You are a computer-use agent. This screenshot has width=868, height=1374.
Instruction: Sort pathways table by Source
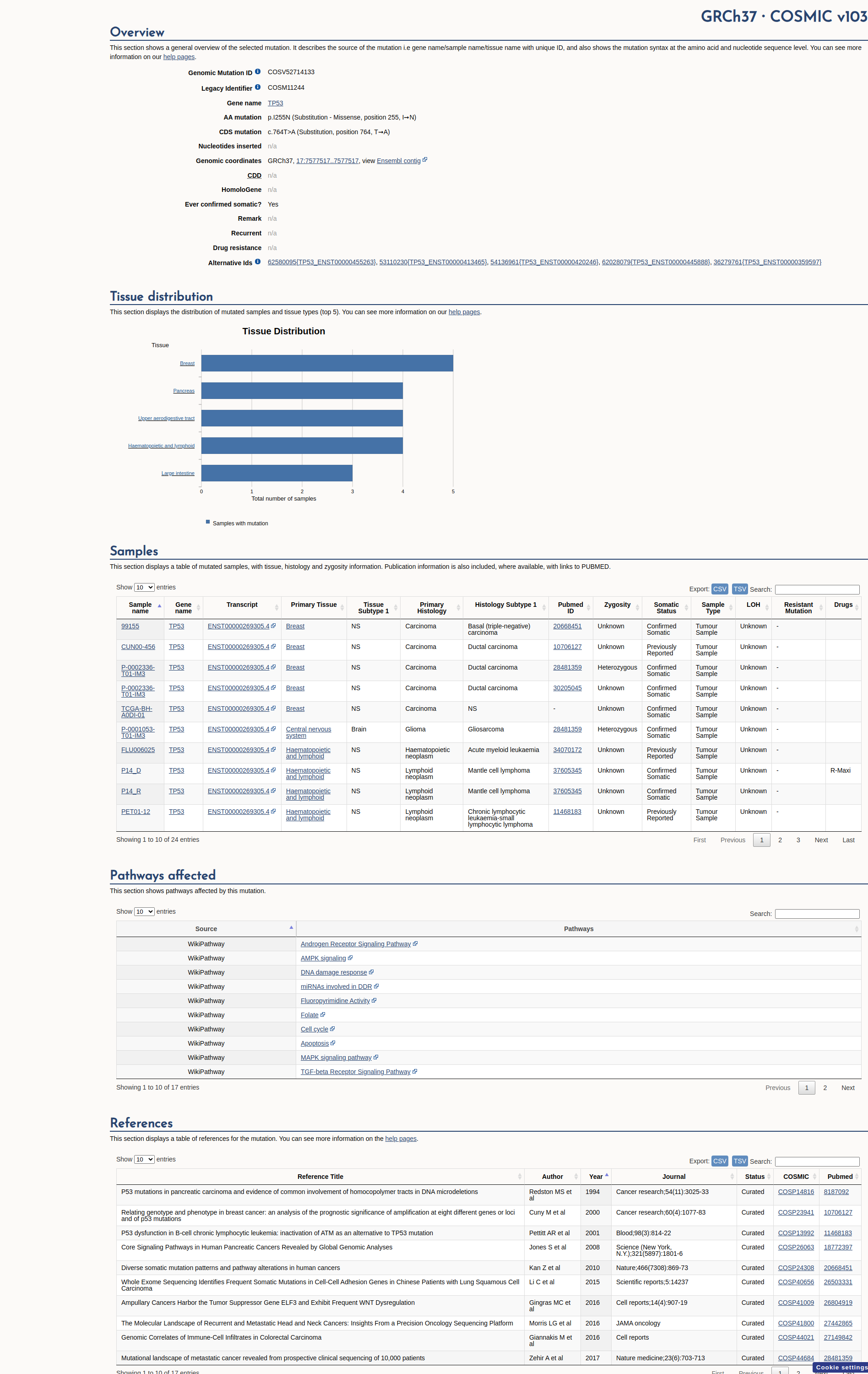click(206, 929)
